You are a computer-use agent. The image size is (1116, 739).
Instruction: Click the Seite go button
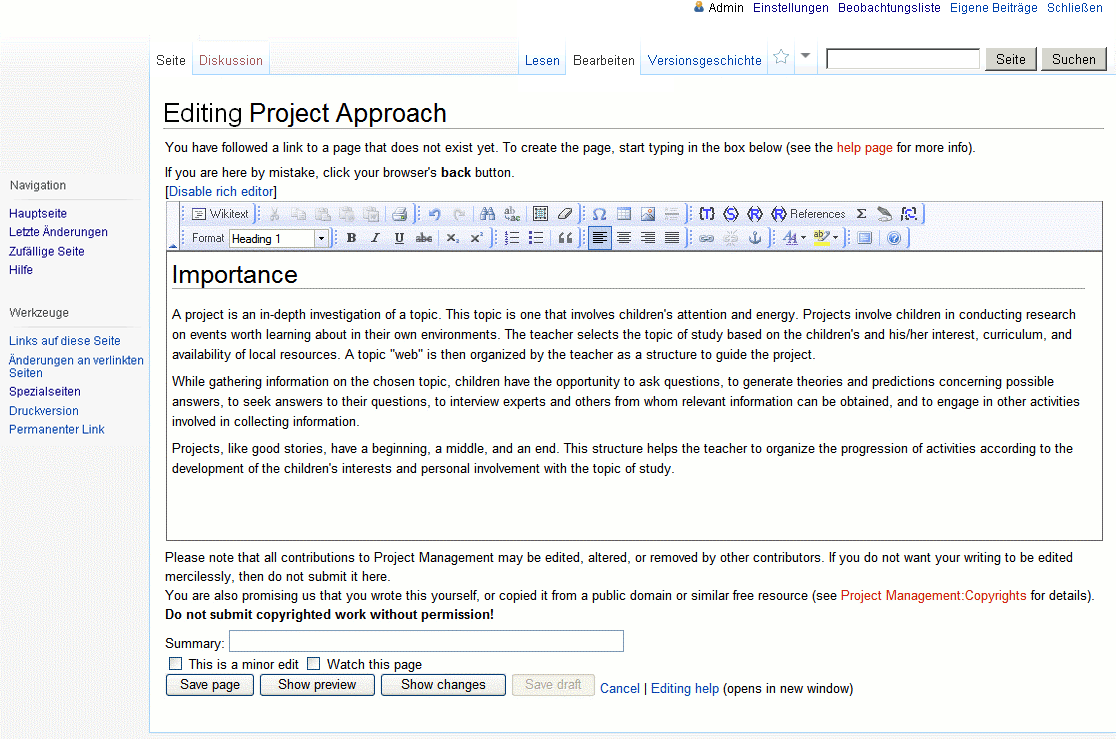[x=1011, y=59]
